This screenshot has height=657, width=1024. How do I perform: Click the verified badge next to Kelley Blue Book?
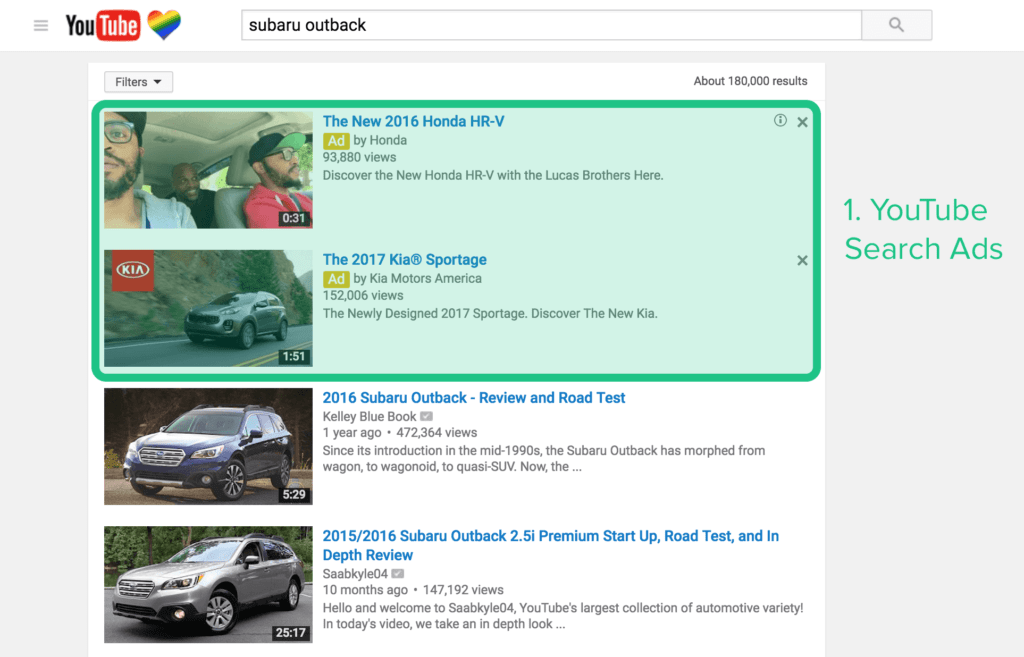coord(426,414)
